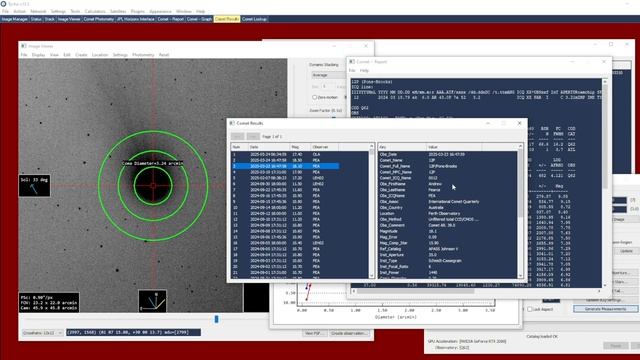Click Comet Report horizontal scrollbar thumb
Screen dimensions: 640x360
(416, 291)
